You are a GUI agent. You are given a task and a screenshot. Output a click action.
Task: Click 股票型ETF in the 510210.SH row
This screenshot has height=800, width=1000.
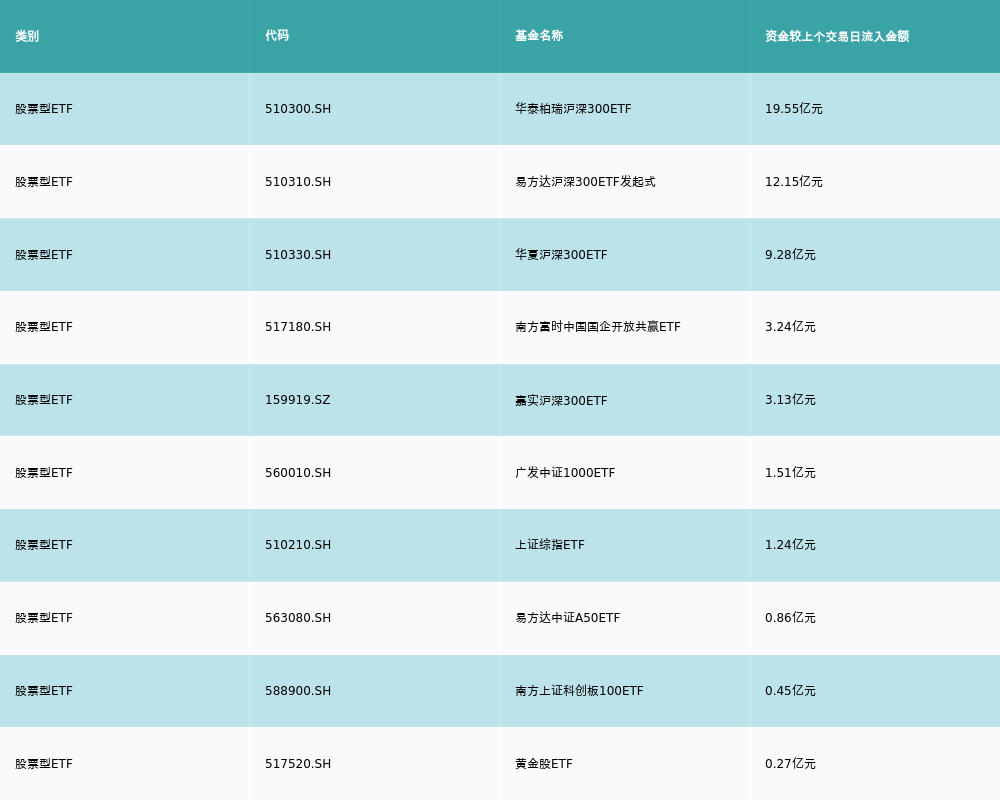click(x=44, y=545)
